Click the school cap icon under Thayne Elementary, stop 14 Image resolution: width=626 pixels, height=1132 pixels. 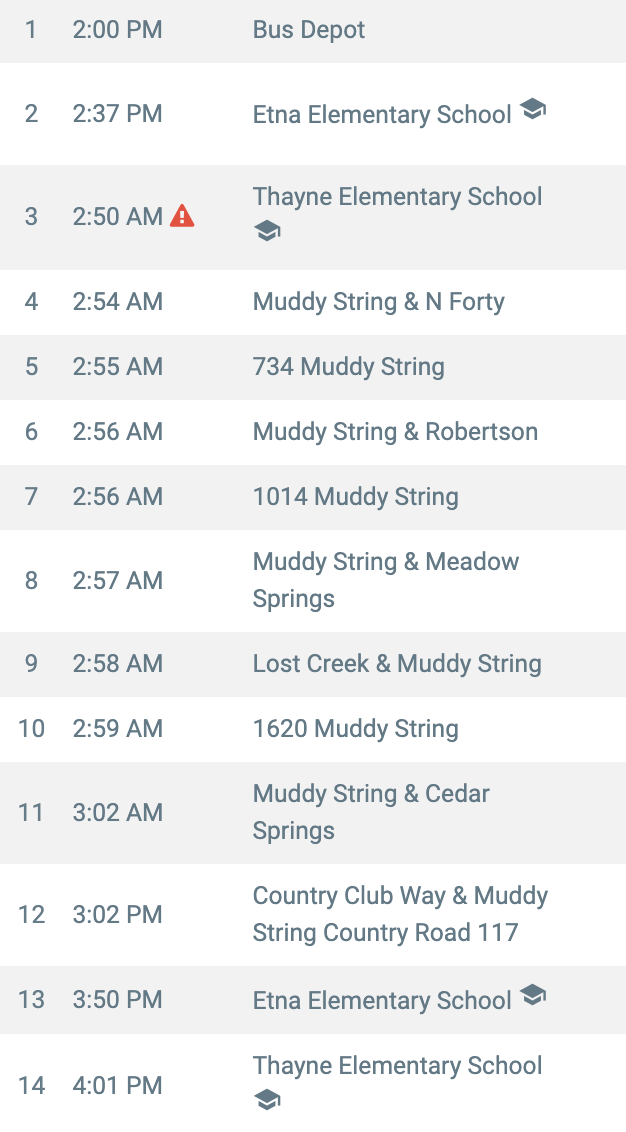[x=266, y=1101]
